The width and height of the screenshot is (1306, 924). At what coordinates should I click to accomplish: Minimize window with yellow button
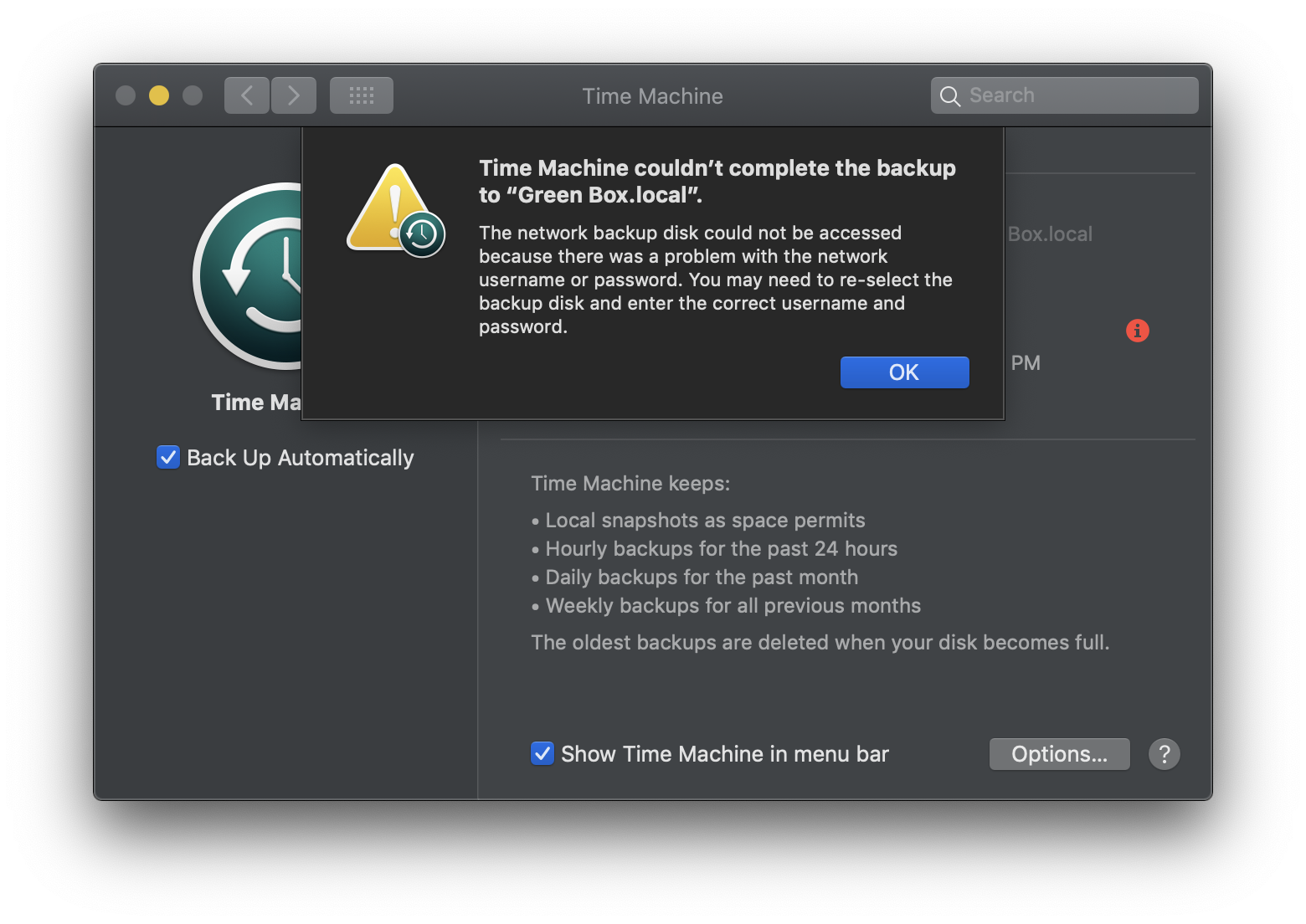pos(159,95)
